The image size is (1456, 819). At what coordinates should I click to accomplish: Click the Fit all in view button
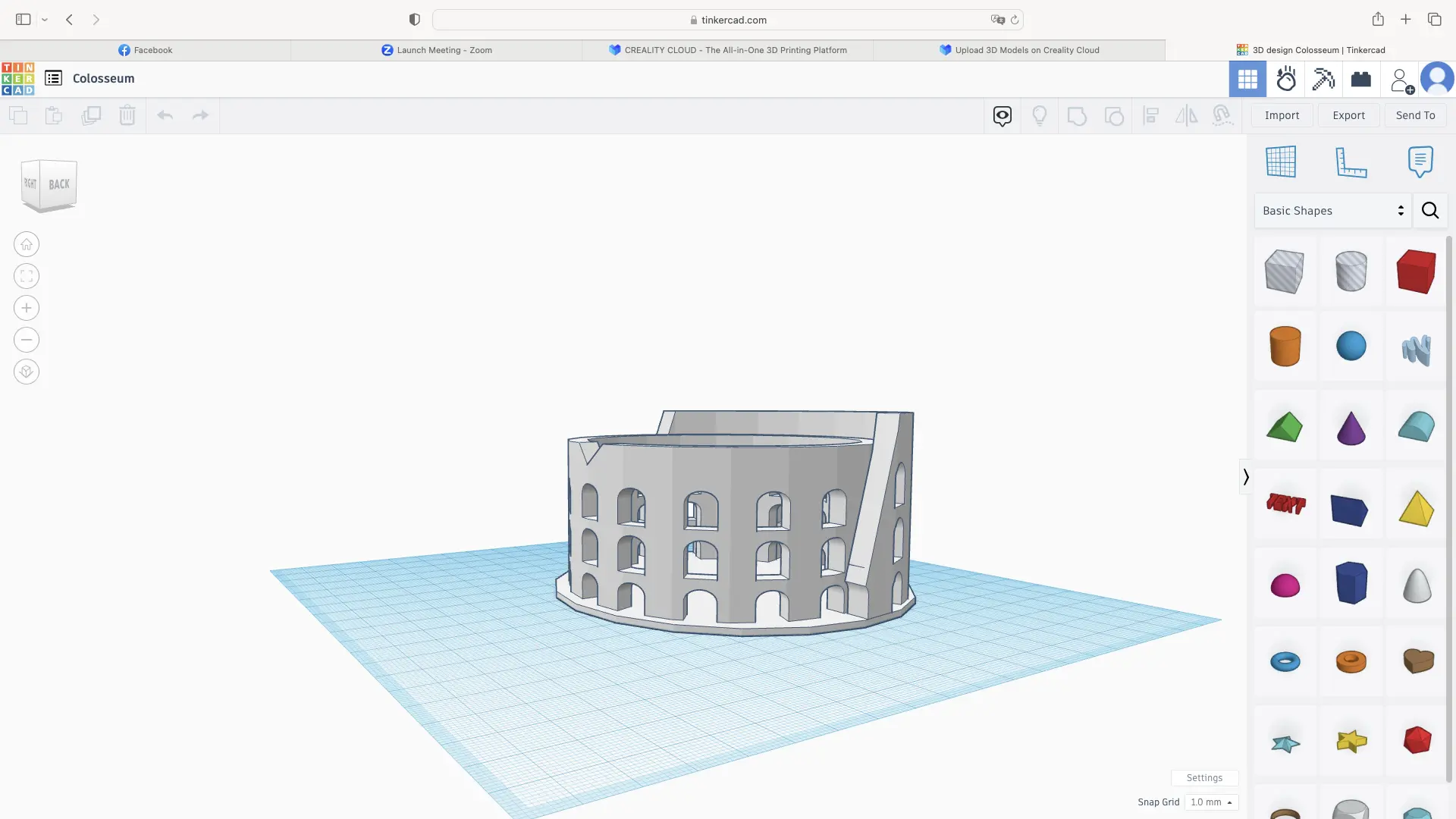[x=27, y=276]
